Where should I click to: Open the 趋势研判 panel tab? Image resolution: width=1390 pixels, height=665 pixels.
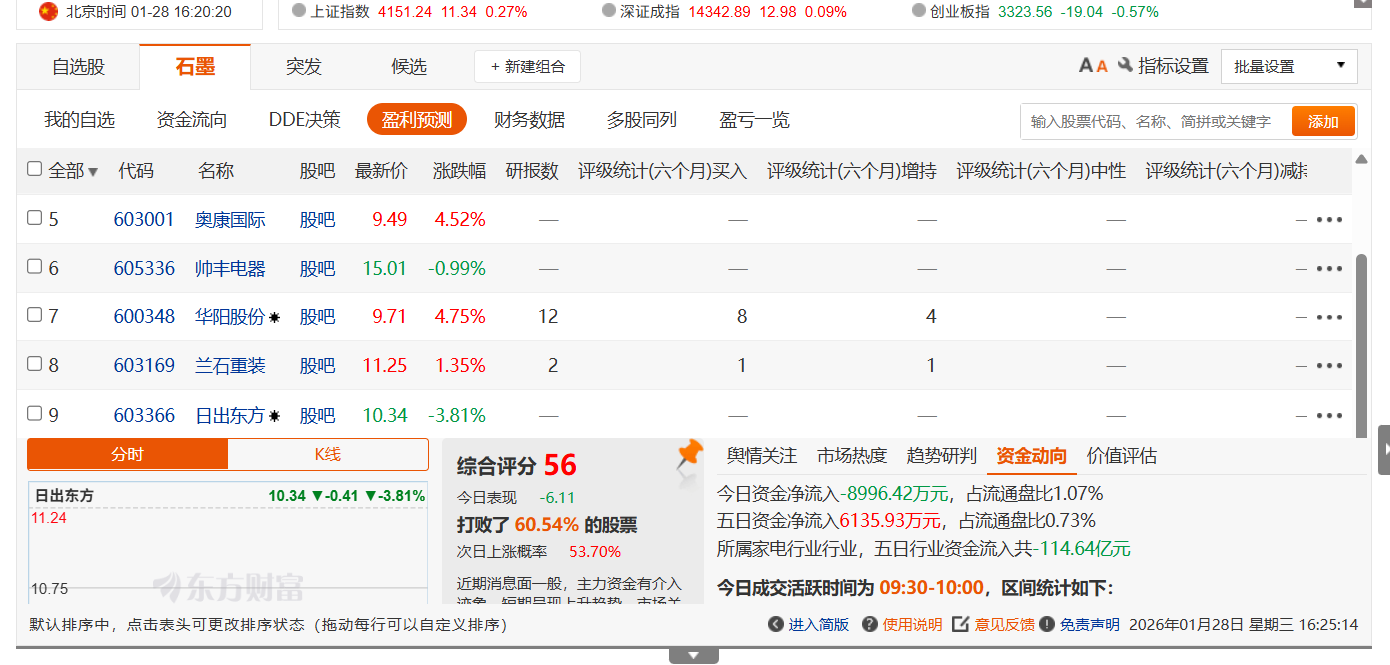pos(942,456)
